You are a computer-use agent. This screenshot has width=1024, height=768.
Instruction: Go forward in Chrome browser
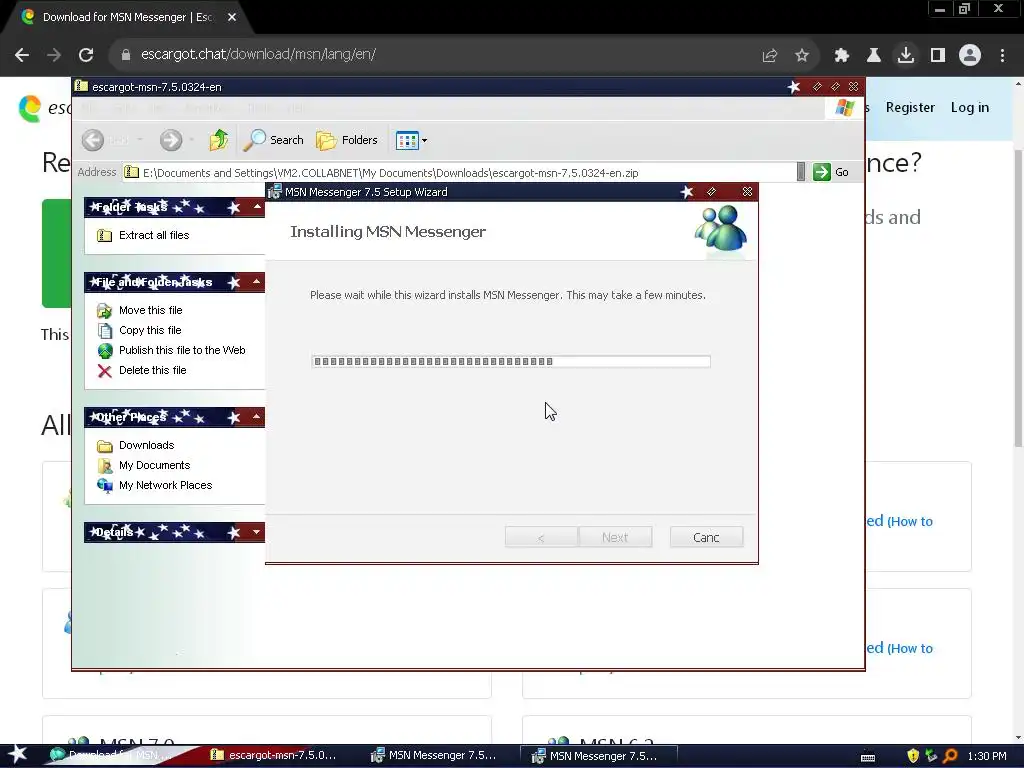pos(54,55)
